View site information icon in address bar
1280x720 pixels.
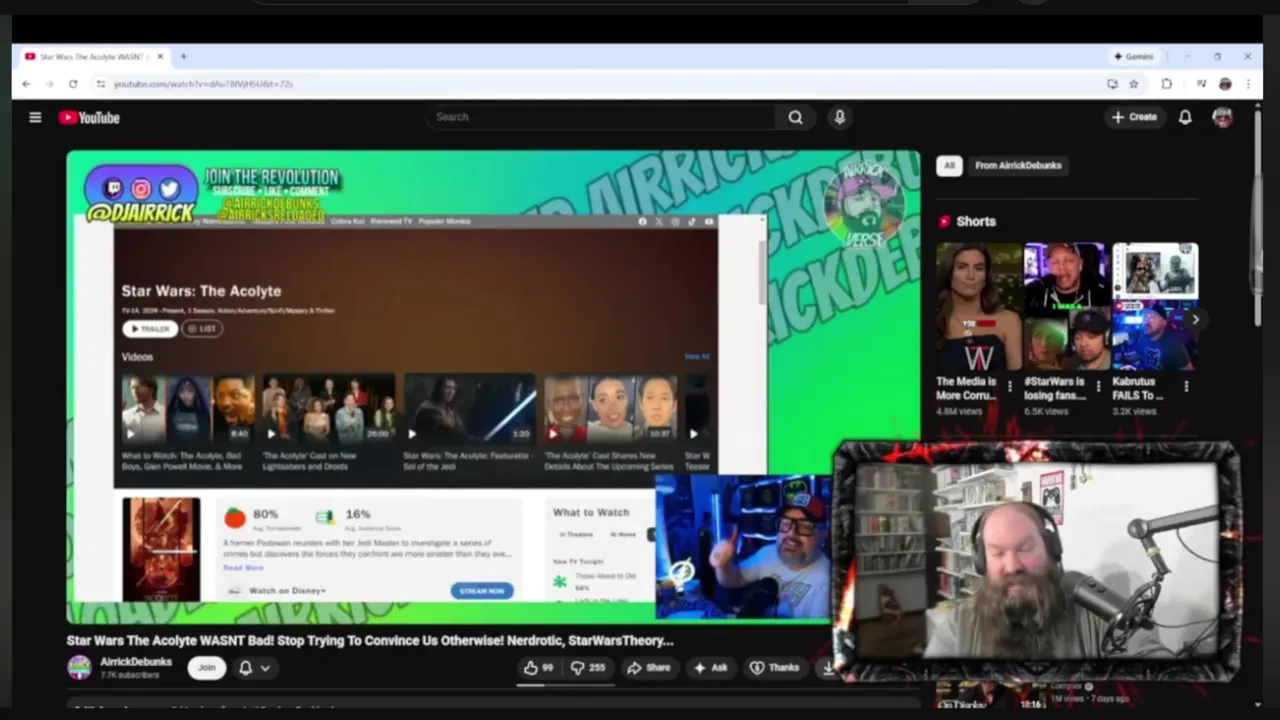click(100, 84)
